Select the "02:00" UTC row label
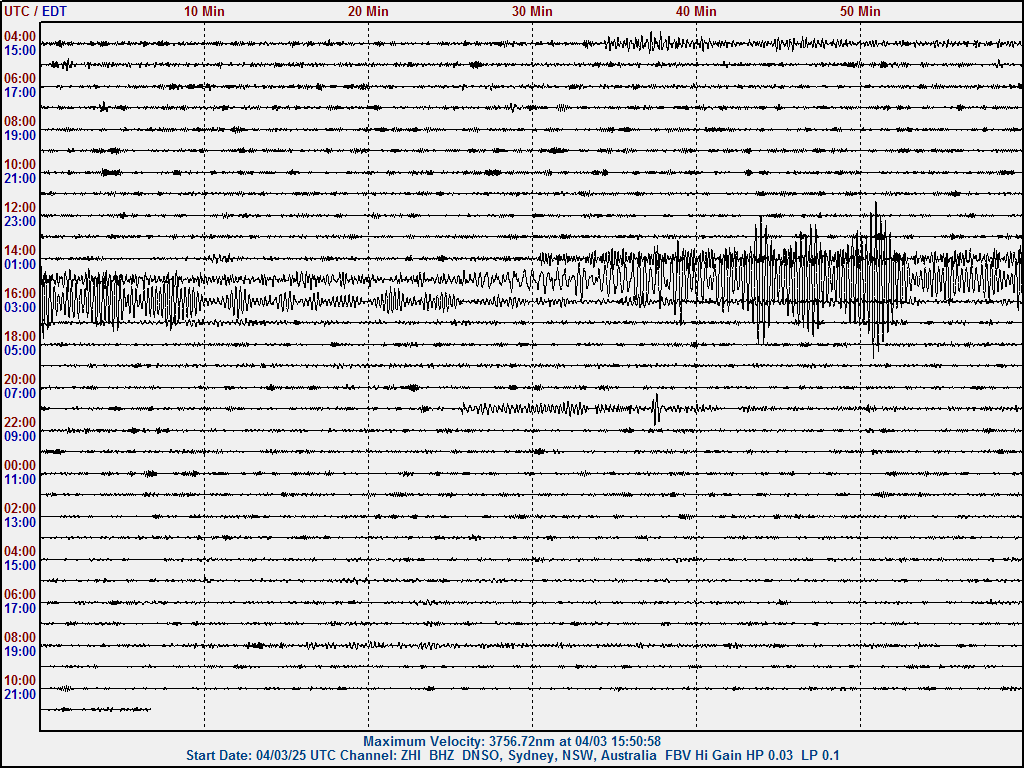Screen dimensions: 1024x768 pyautogui.click(x=20, y=509)
